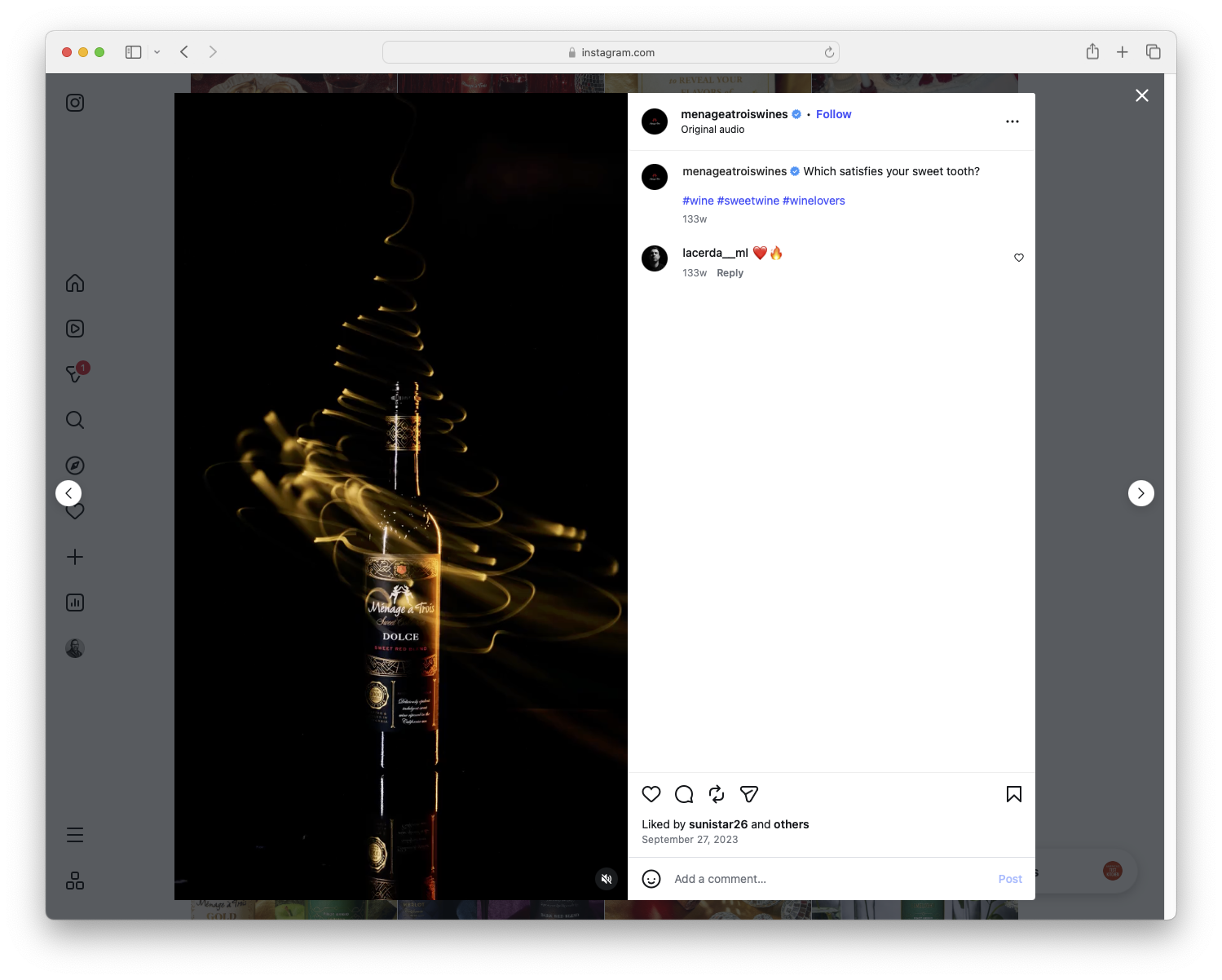Viewport: 1222px width, 980px height.
Task: Open the Safari sidebar options dropdown arrow
Action: pyautogui.click(x=157, y=51)
